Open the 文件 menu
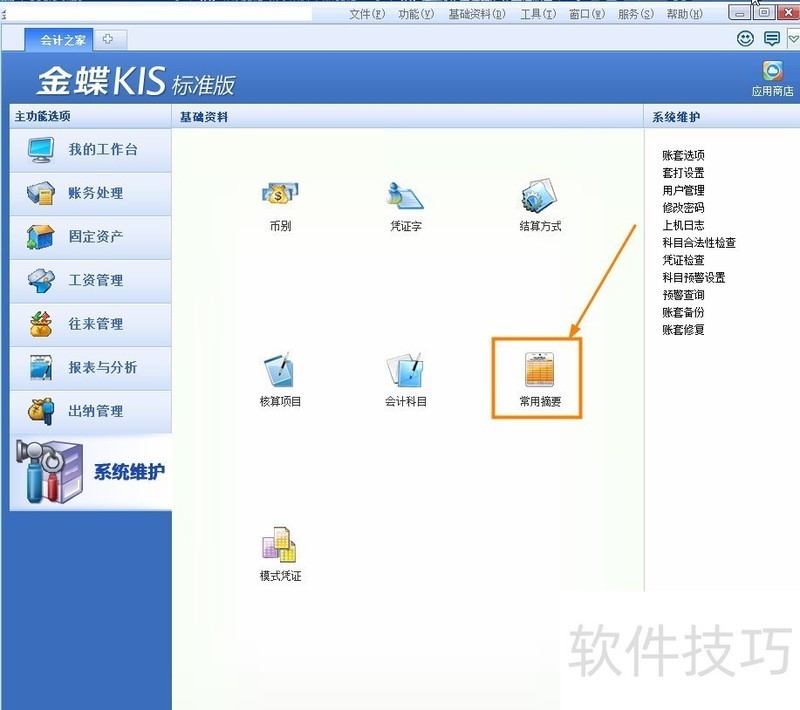This screenshot has width=800, height=710. [365, 13]
